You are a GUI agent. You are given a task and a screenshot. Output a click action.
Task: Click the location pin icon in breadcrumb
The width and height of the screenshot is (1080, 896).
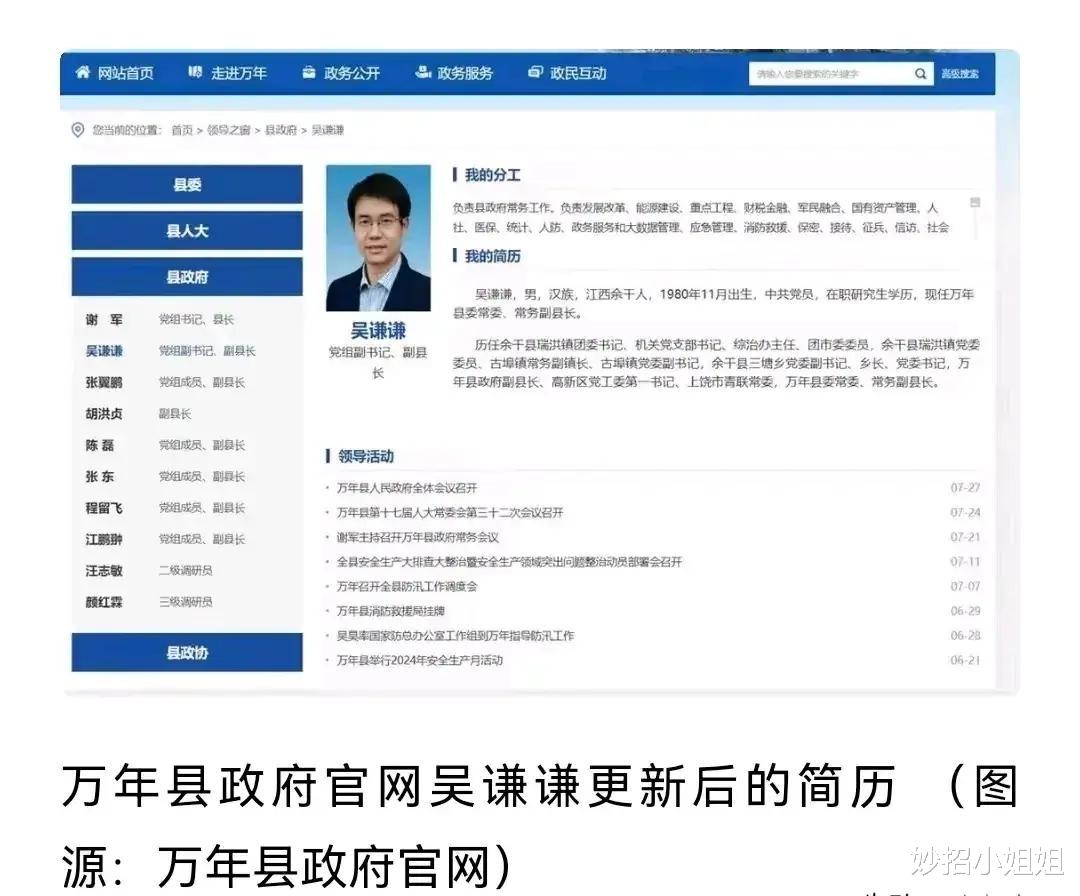(x=78, y=130)
